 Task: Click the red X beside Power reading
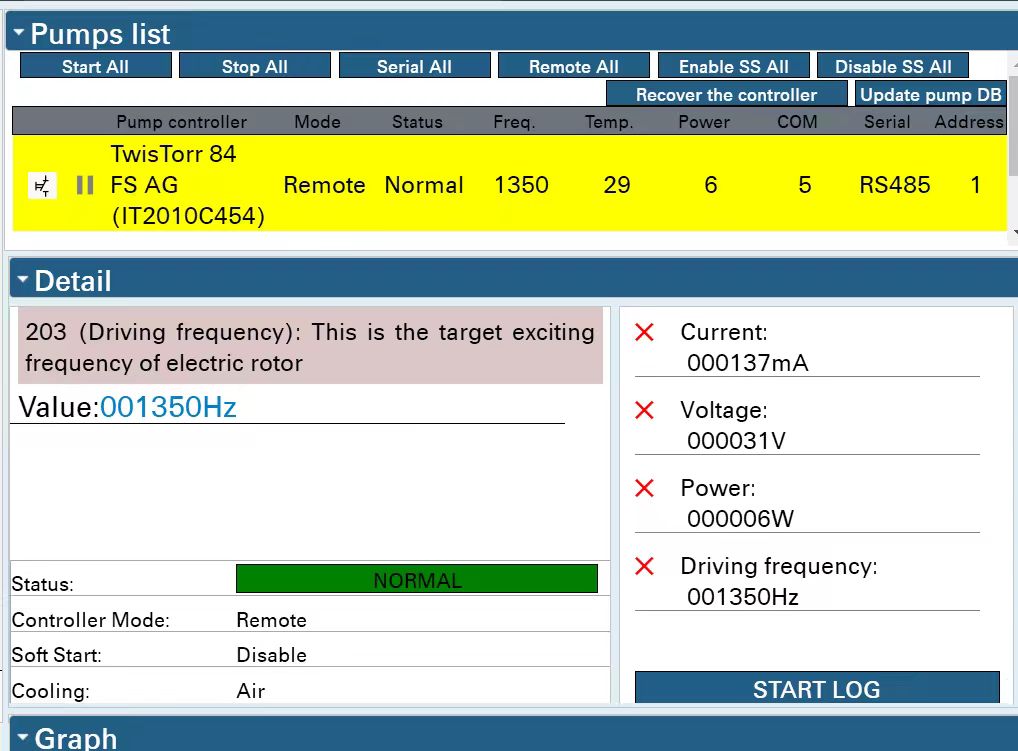click(645, 488)
